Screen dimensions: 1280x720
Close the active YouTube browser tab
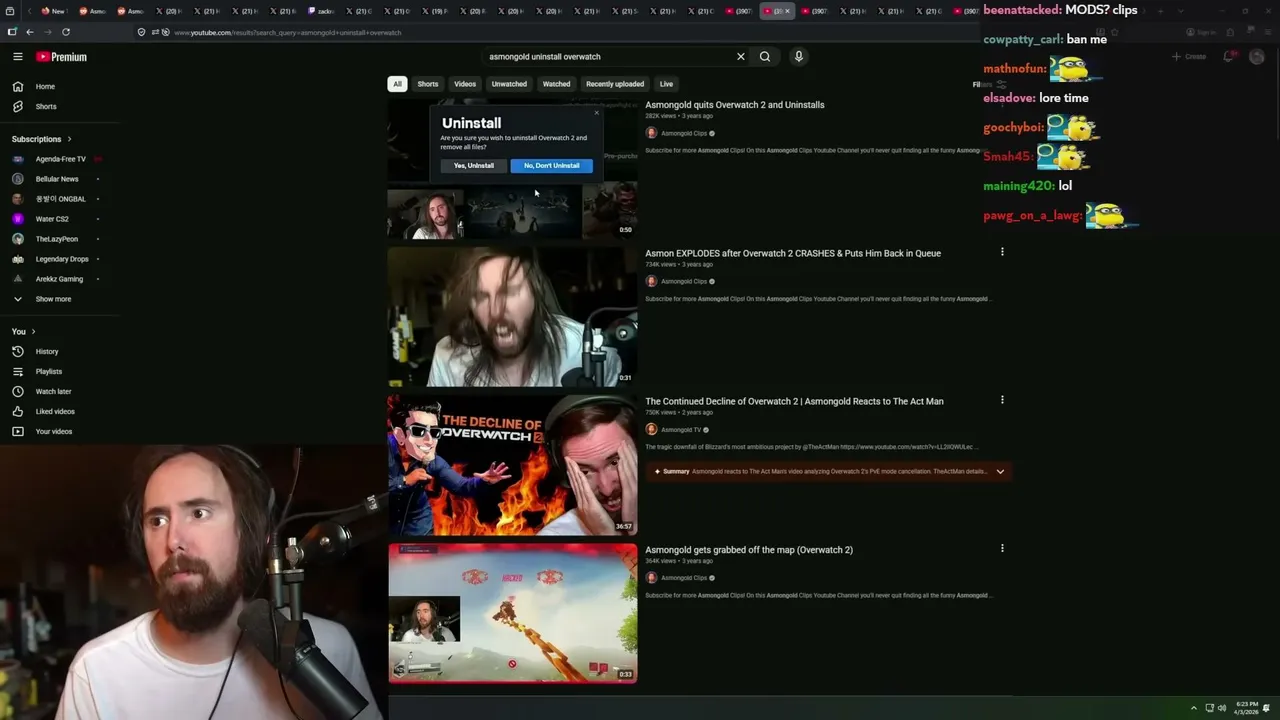[788, 11]
